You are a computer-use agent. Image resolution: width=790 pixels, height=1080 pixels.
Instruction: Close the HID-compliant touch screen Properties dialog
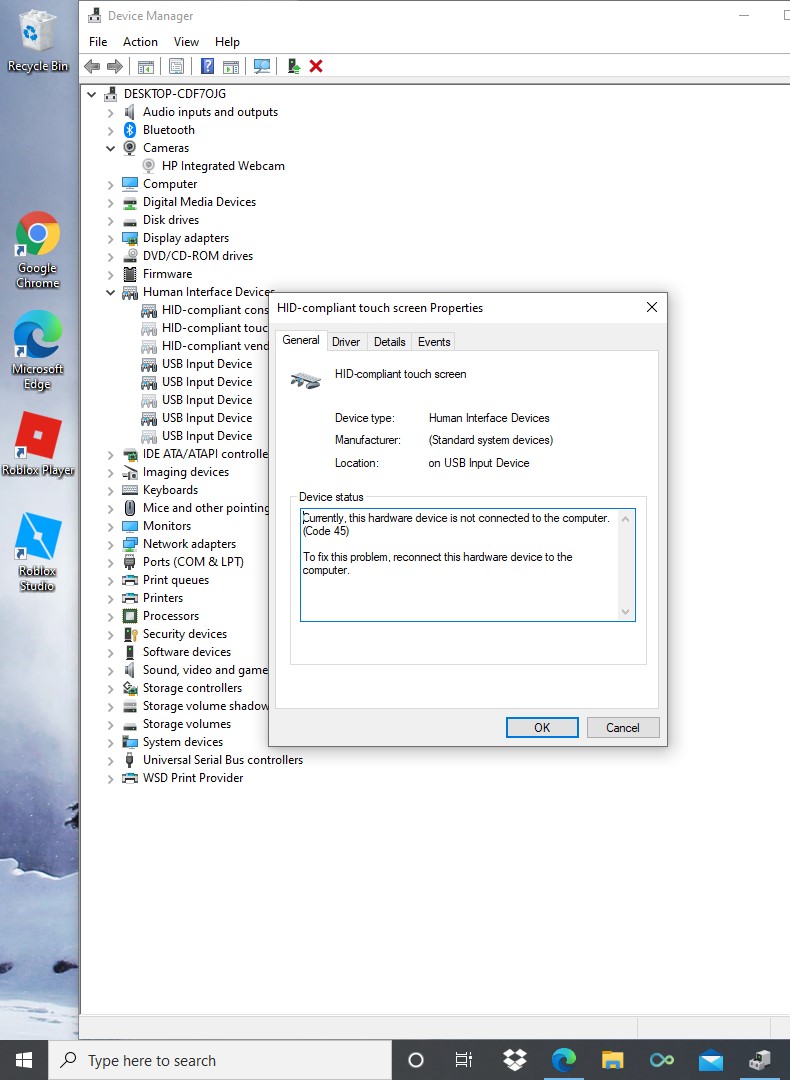pyautogui.click(x=652, y=307)
